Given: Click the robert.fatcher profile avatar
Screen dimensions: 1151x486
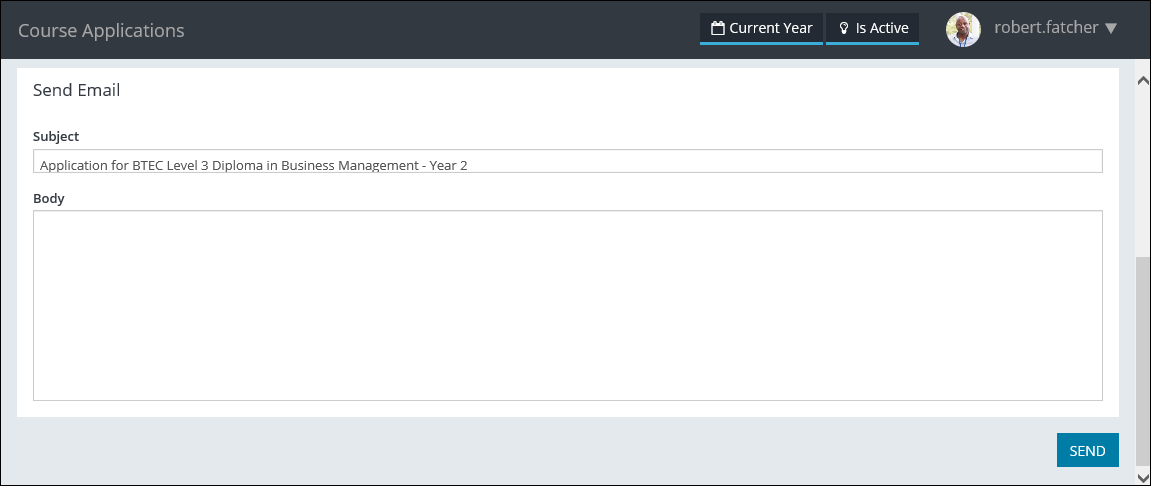Looking at the screenshot, I should click(x=963, y=29).
